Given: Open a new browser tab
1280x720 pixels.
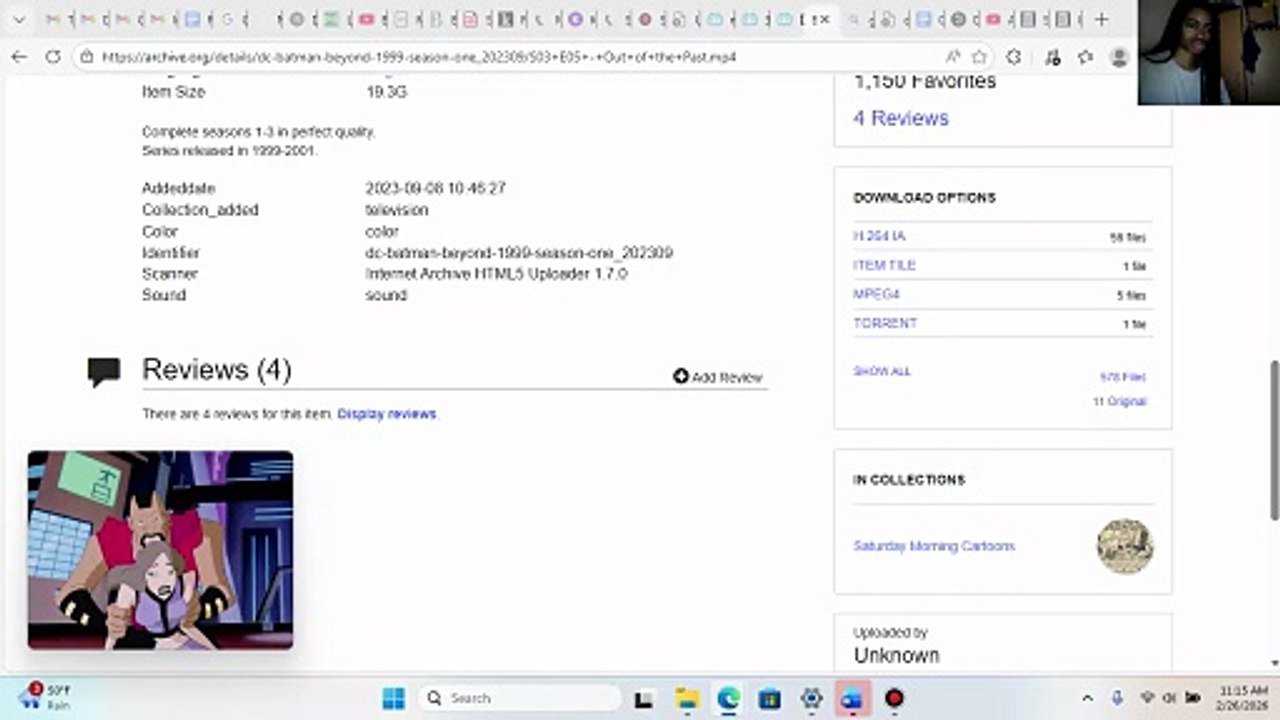Looking at the screenshot, I should (x=1101, y=19).
